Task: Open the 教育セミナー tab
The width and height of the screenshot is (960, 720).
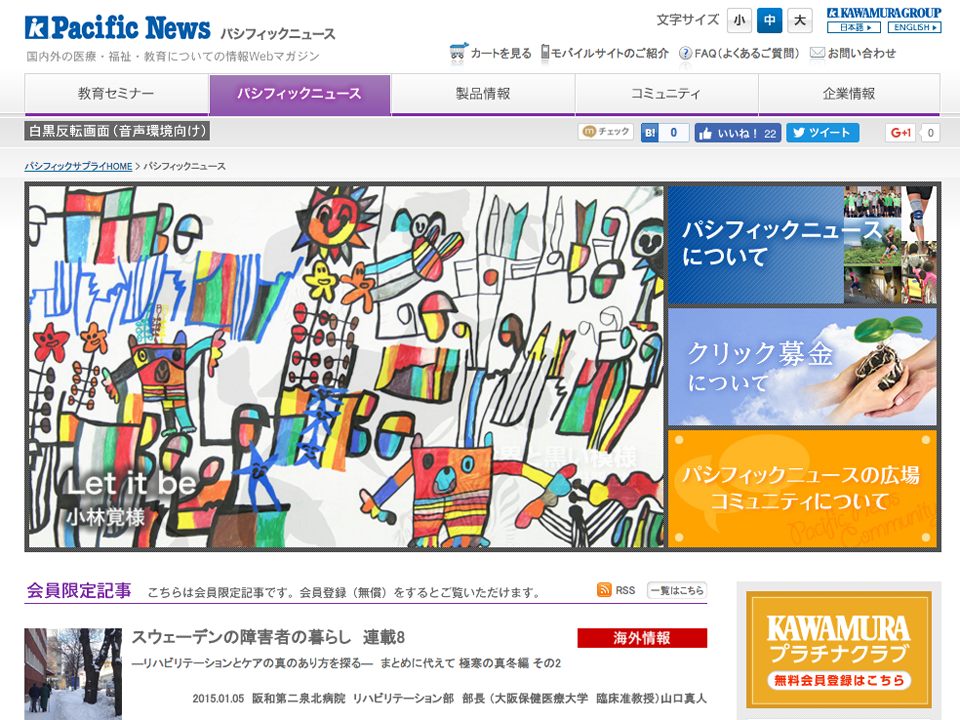Action: pos(116,94)
